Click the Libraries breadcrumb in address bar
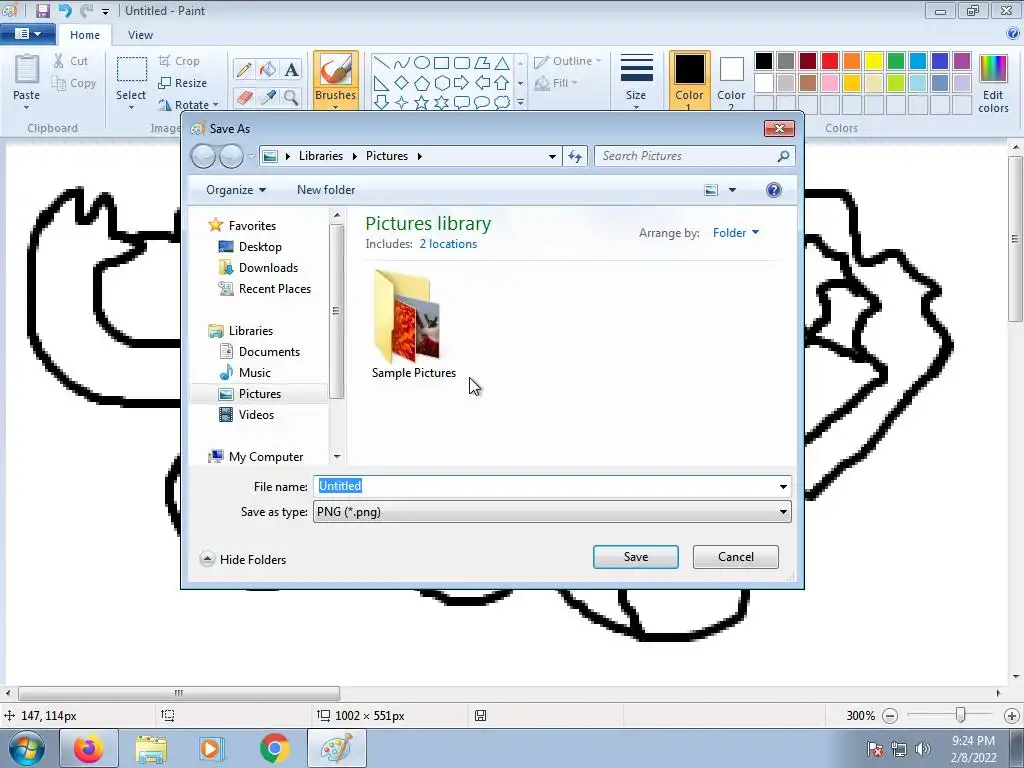 tap(321, 156)
